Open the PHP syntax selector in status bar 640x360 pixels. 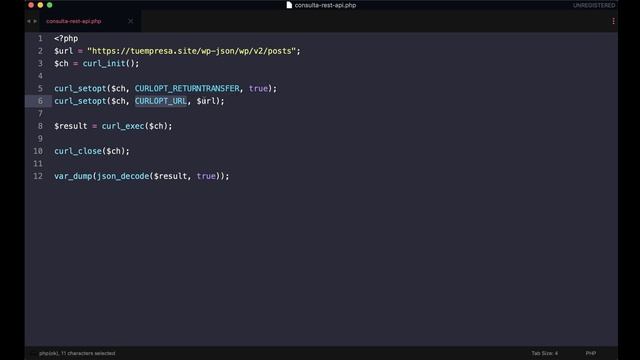coord(591,353)
